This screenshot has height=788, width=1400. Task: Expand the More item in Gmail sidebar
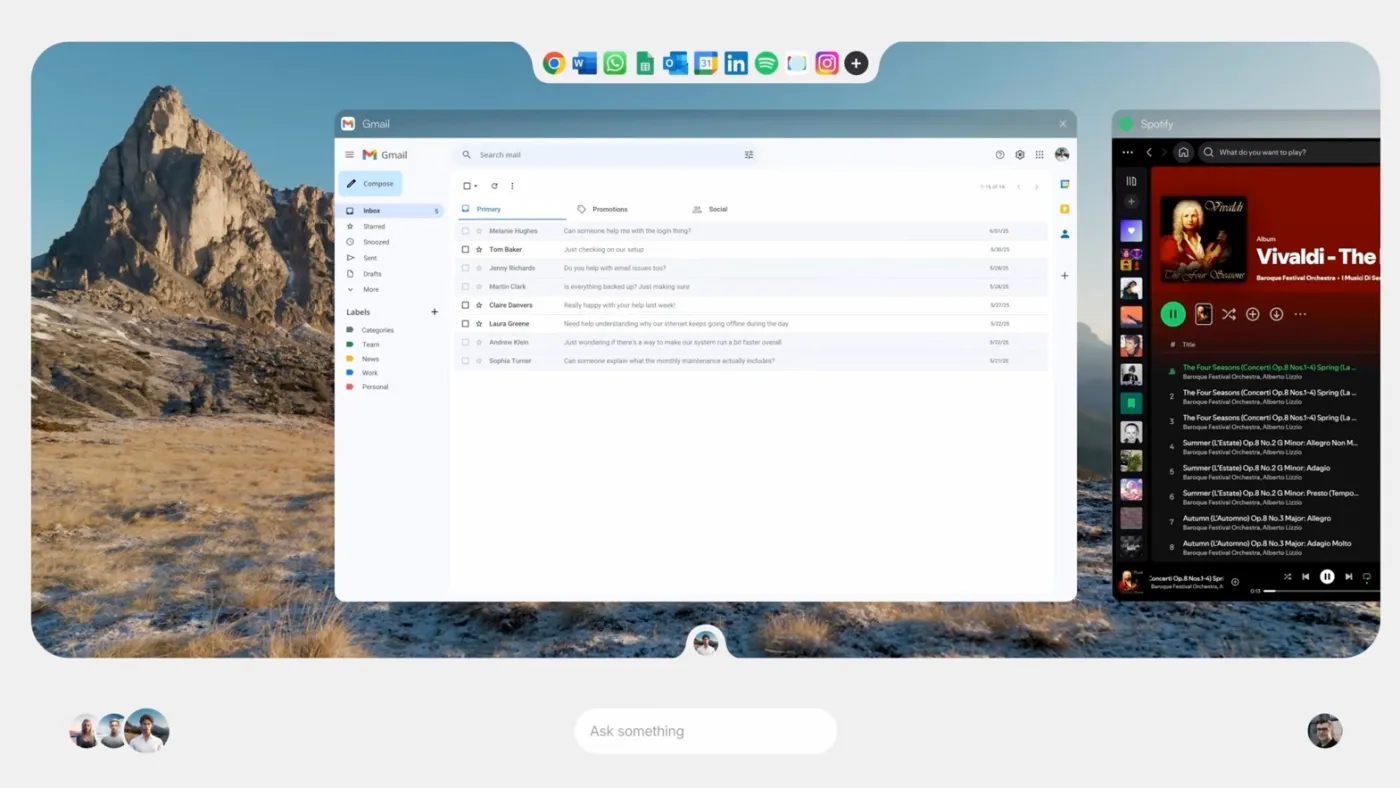370,289
